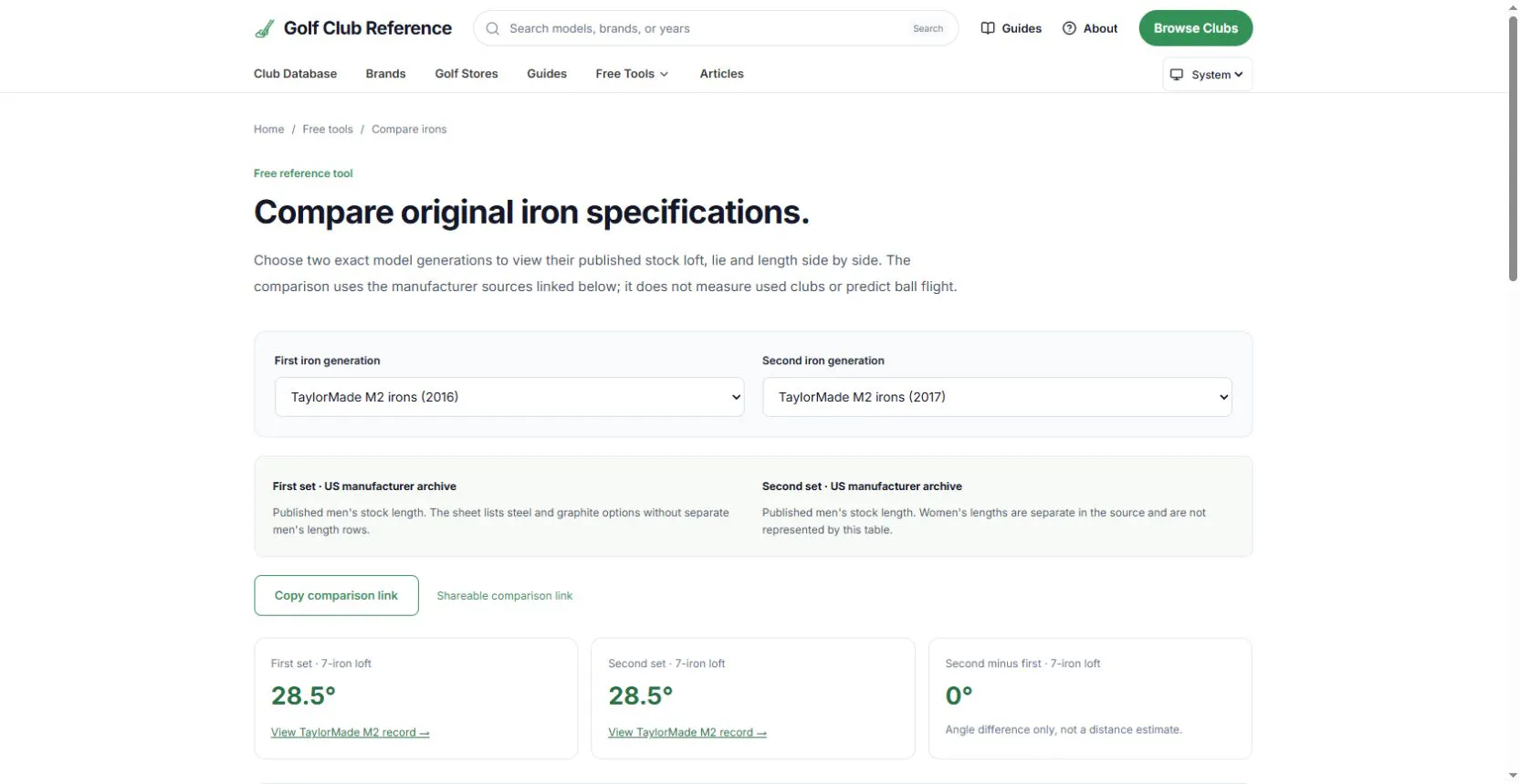Go to the Brands menu item
1520x784 pixels.
385,74
